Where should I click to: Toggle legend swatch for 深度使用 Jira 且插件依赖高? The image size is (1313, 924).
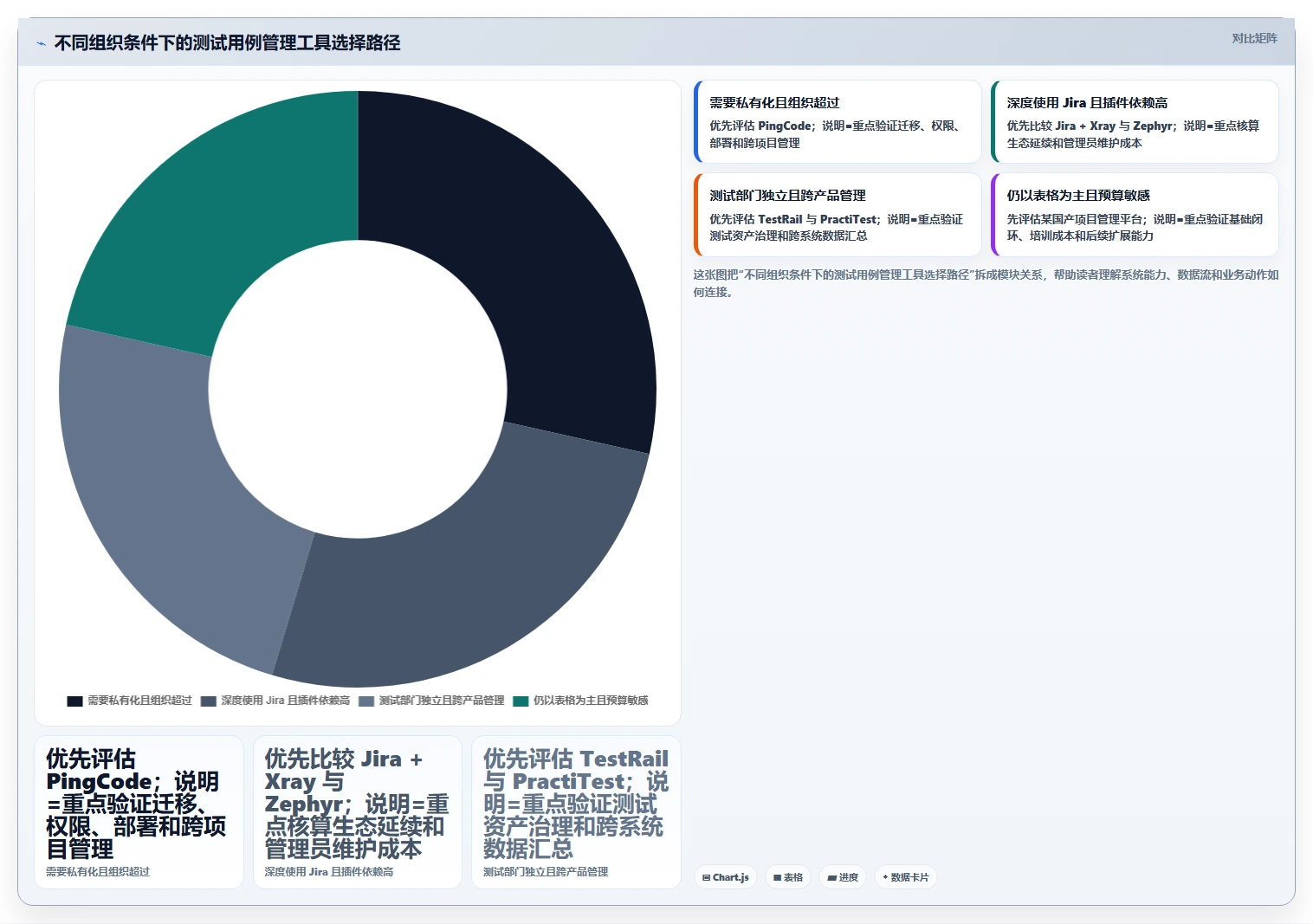208,701
